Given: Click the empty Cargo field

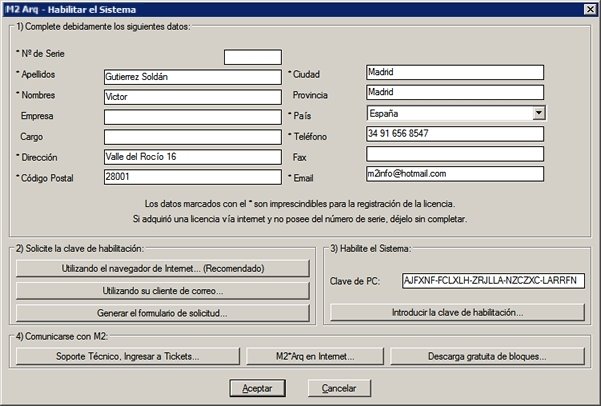Looking at the screenshot, I should 192,136.
